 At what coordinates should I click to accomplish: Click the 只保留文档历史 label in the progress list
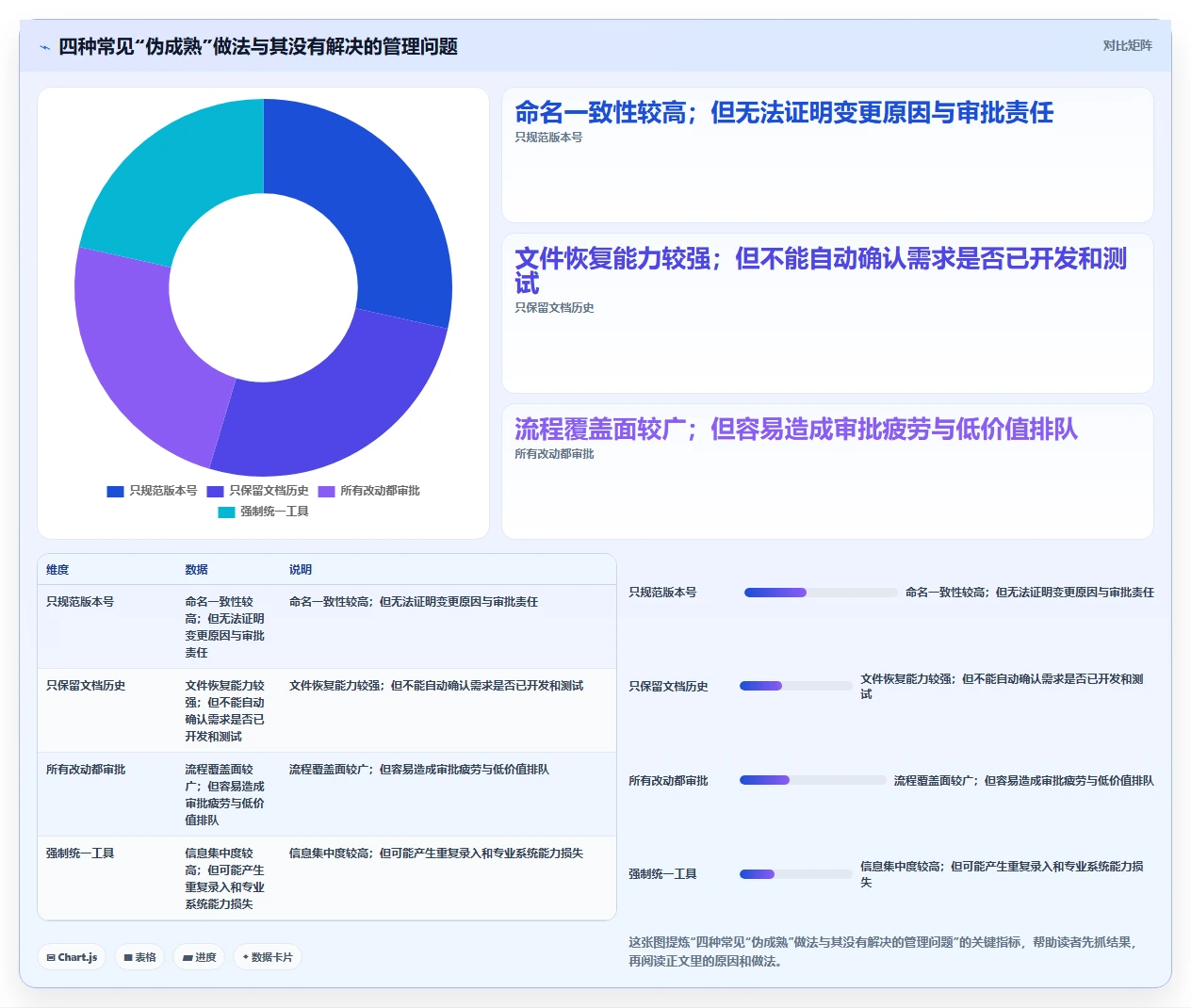668,687
